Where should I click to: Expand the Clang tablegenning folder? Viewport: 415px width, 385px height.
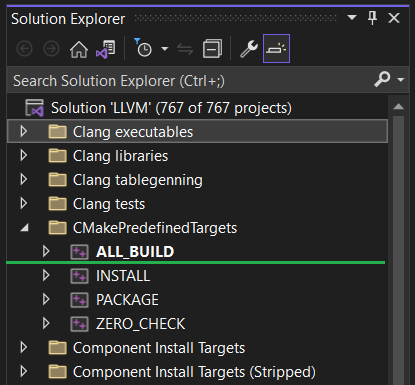(23, 180)
